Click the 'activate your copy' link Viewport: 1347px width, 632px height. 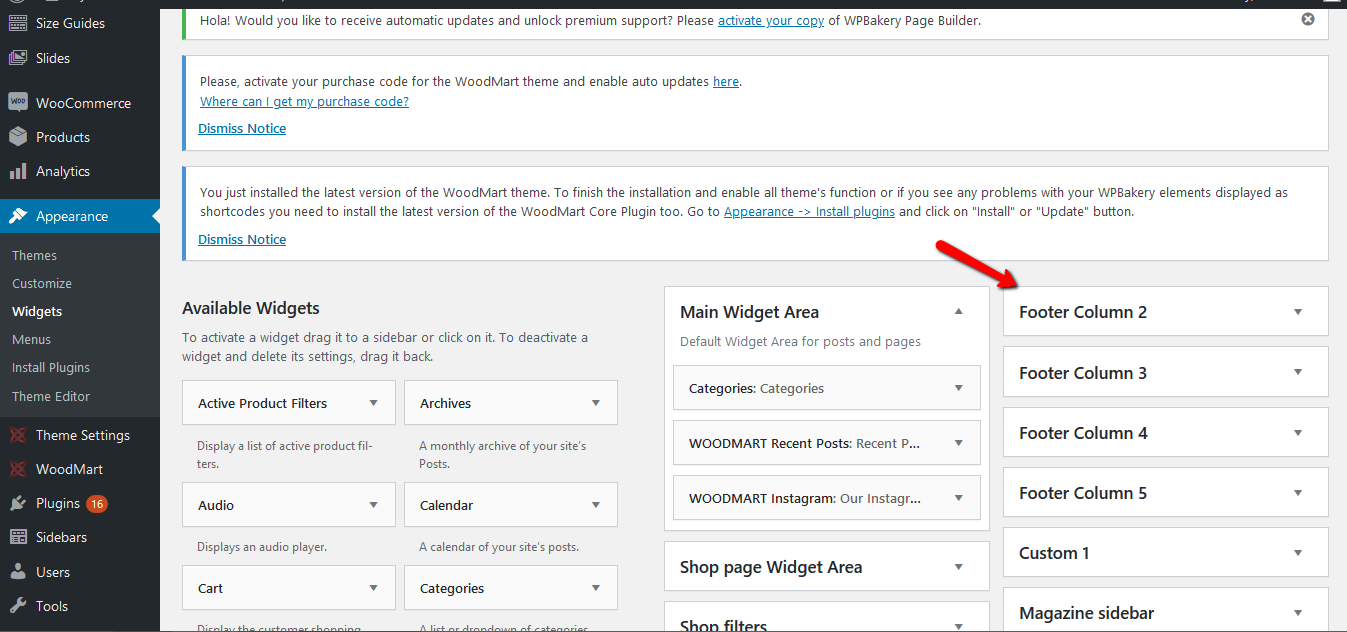(x=771, y=20)
